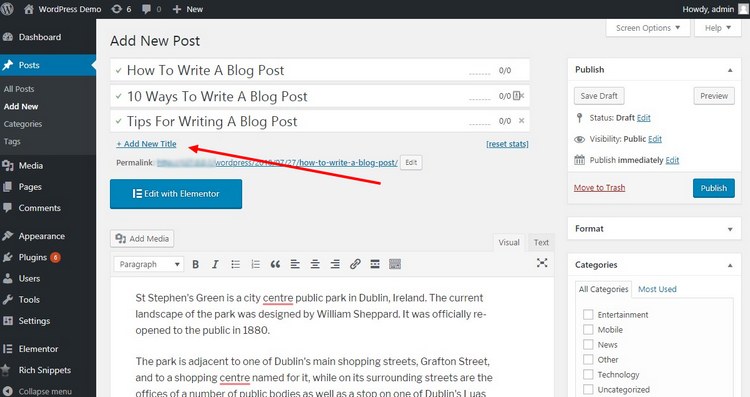Insert Read More tag
750x397 pixels.
click(375, 264)
